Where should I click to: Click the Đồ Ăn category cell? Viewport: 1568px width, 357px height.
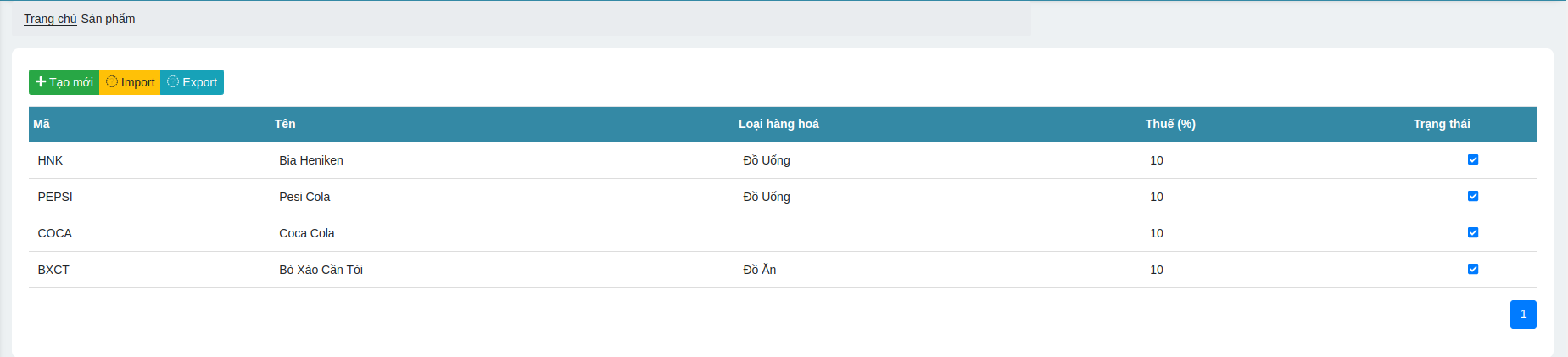(x=760, y=270)
